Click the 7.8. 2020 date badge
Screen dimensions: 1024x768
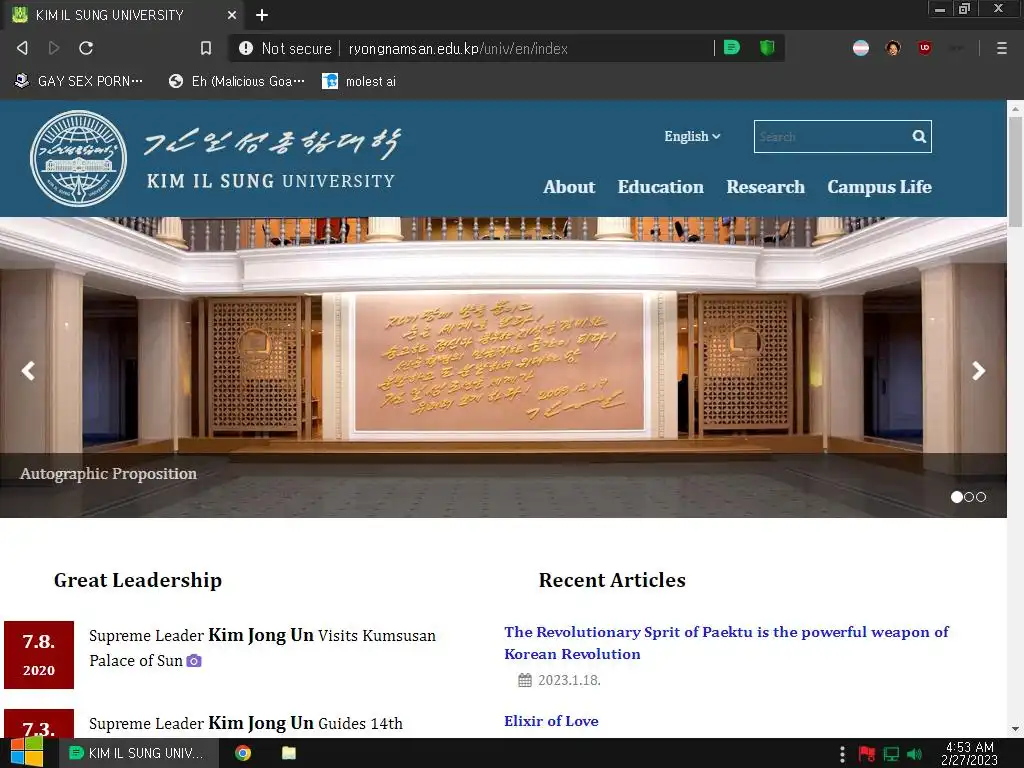tap(39, 655)
